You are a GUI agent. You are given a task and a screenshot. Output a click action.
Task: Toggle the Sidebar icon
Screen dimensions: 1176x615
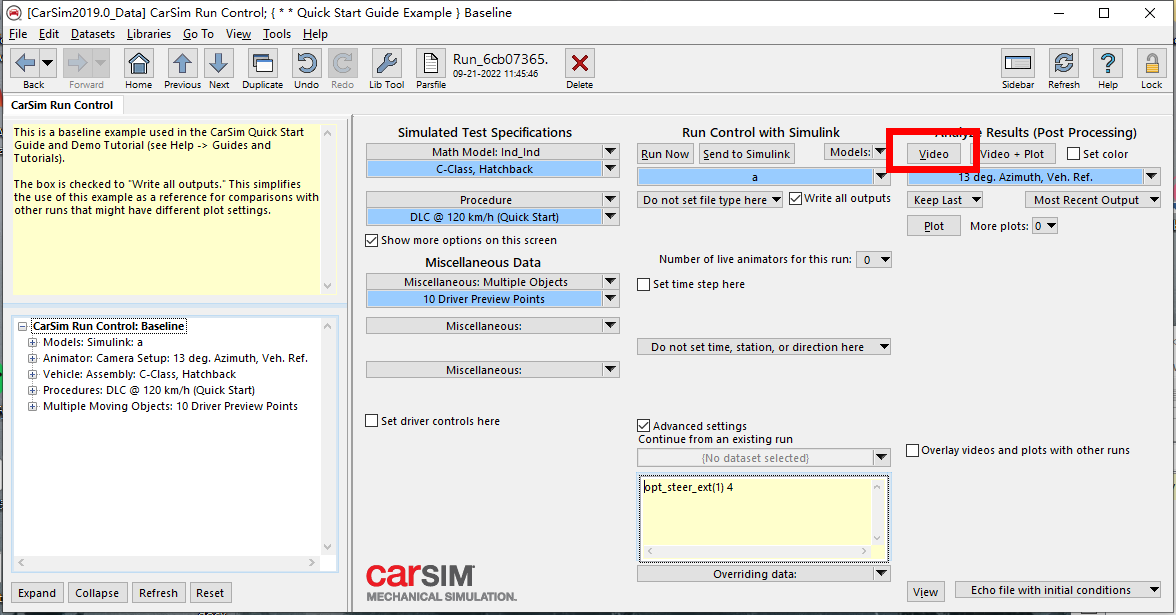(x=1018, y=64)
